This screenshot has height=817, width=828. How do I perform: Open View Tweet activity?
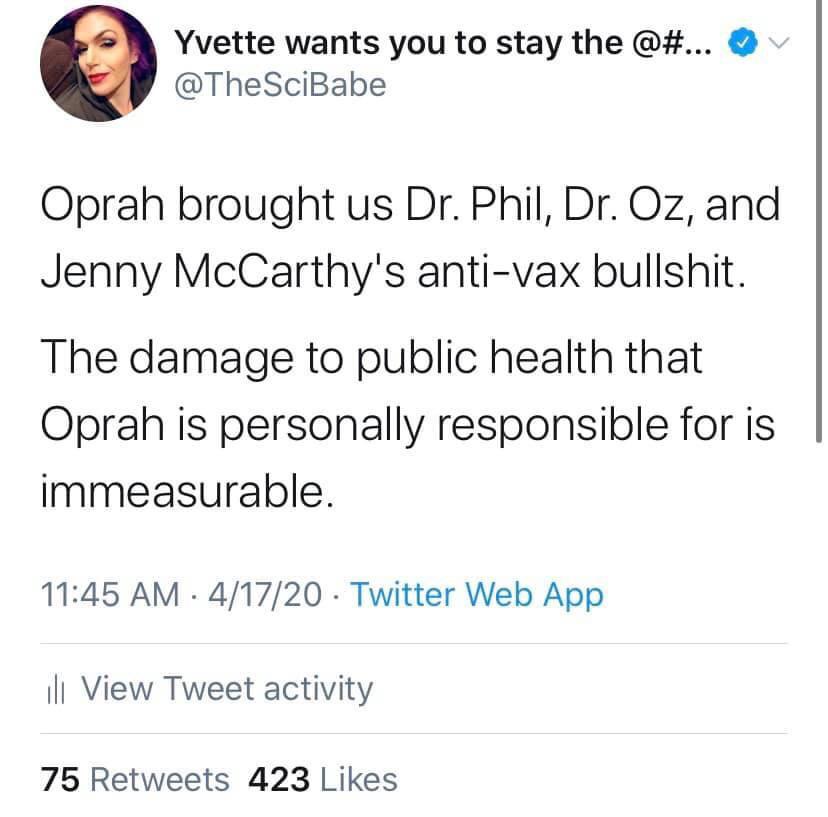tap(226, 689)
